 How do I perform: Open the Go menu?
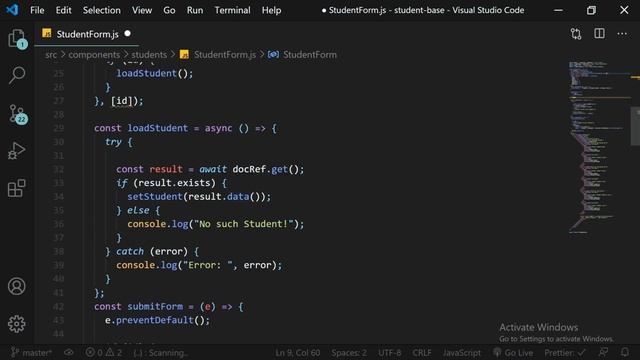pyautogui.click(x=169, y=10)
